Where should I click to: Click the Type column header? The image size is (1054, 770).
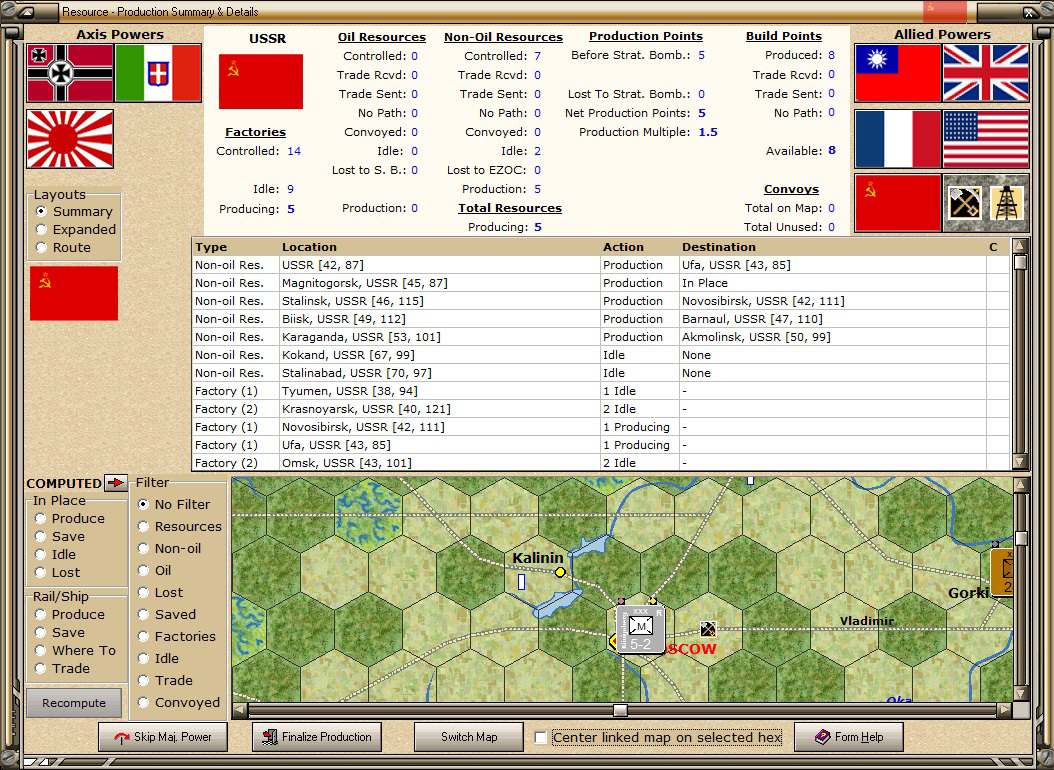pyautogui.click(x=235, y=247)
